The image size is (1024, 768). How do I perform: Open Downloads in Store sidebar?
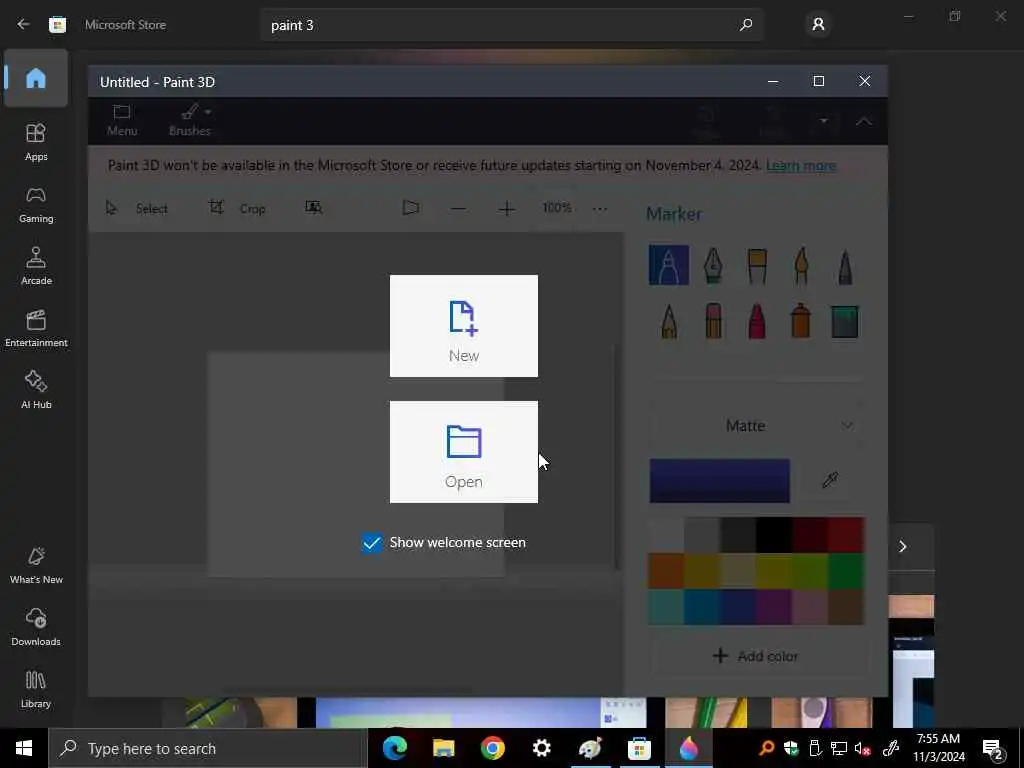click(36, 627)
